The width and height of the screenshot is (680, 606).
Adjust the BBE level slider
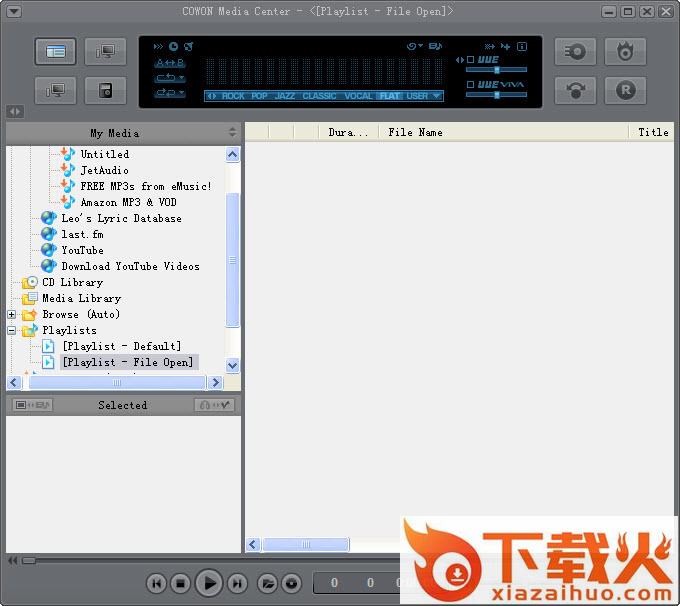[497, 70]
